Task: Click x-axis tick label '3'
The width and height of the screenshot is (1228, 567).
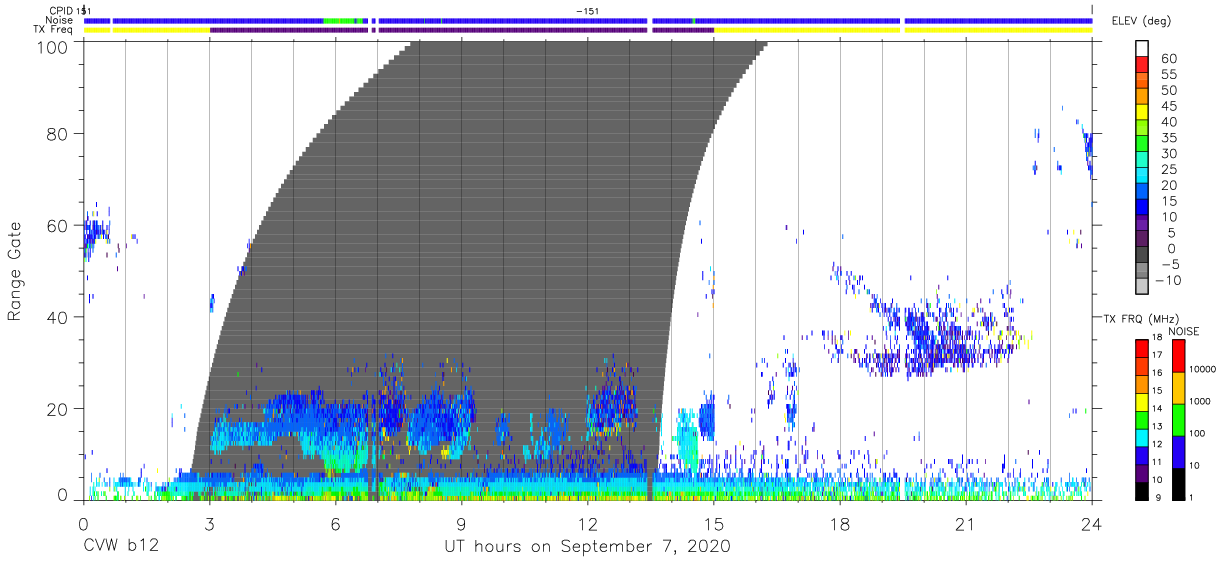Action: [209, 523]
